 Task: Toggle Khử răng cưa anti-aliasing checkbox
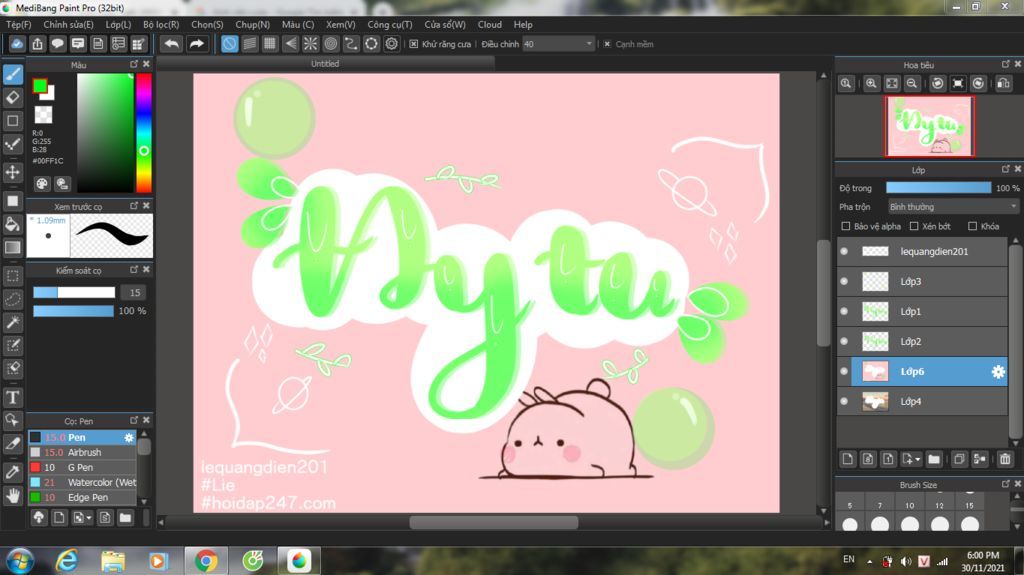click(x=413, y=44)
